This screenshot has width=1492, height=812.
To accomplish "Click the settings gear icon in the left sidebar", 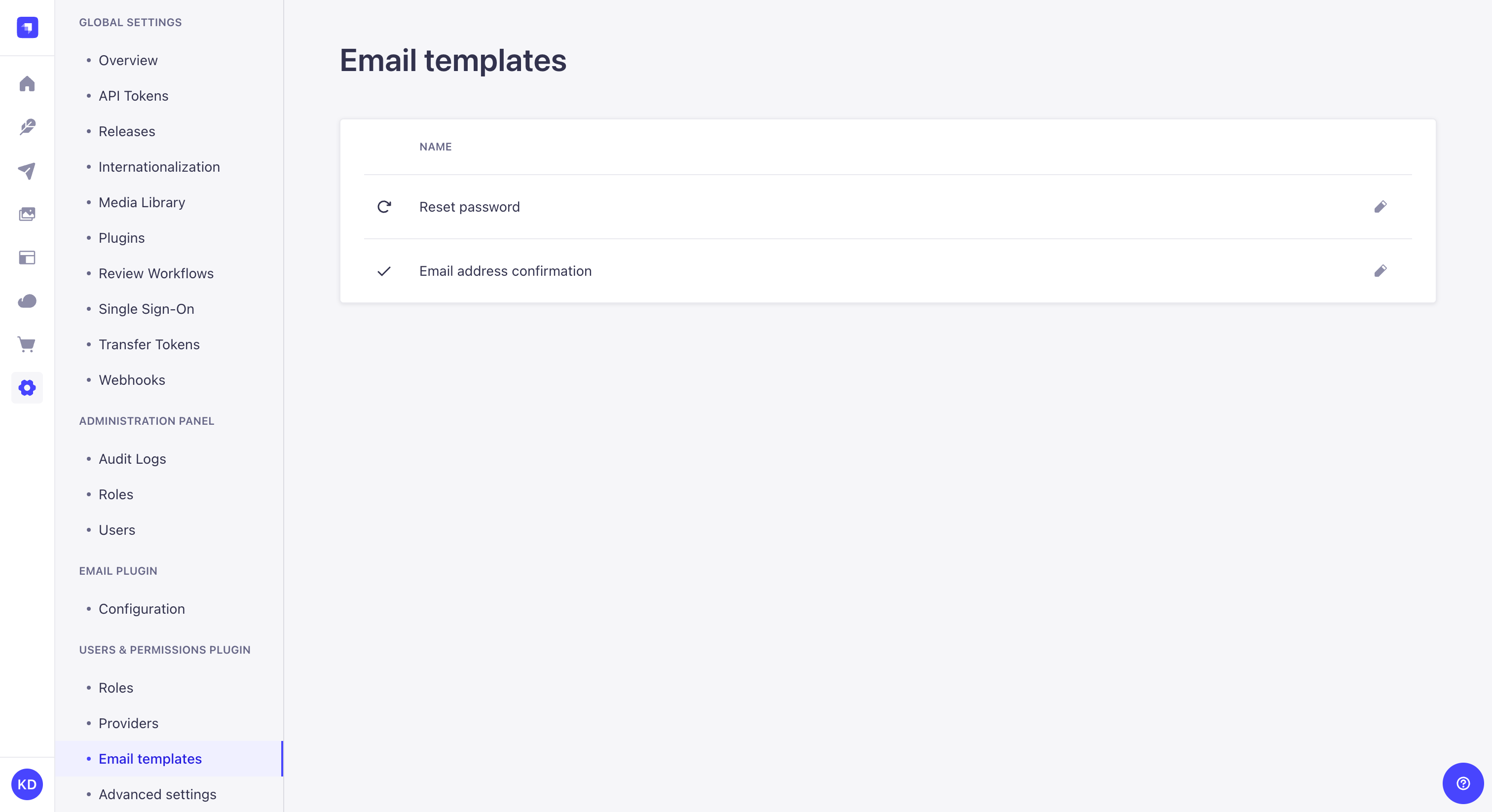I will (x=27, y=388).
